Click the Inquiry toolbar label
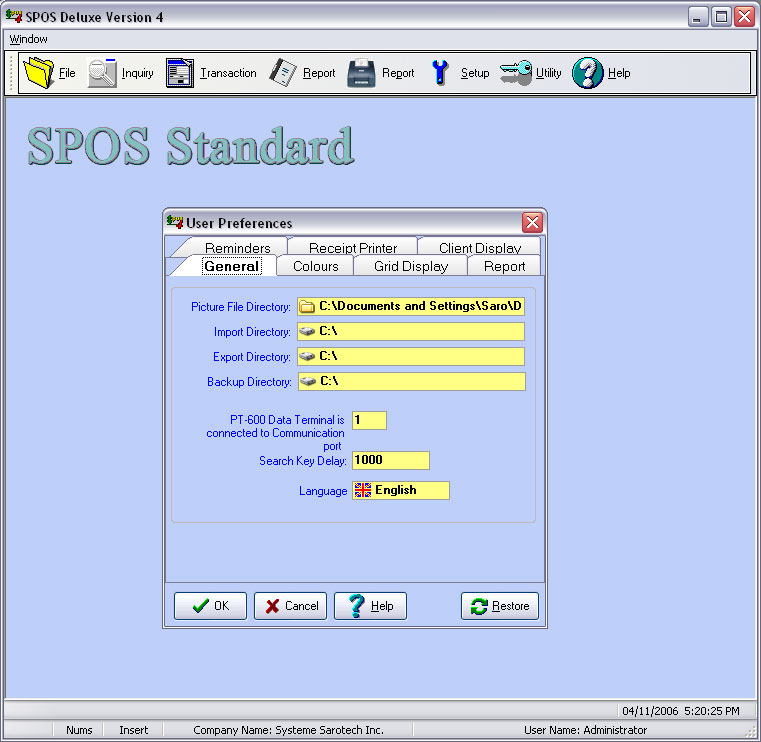 tap(137, 73)
